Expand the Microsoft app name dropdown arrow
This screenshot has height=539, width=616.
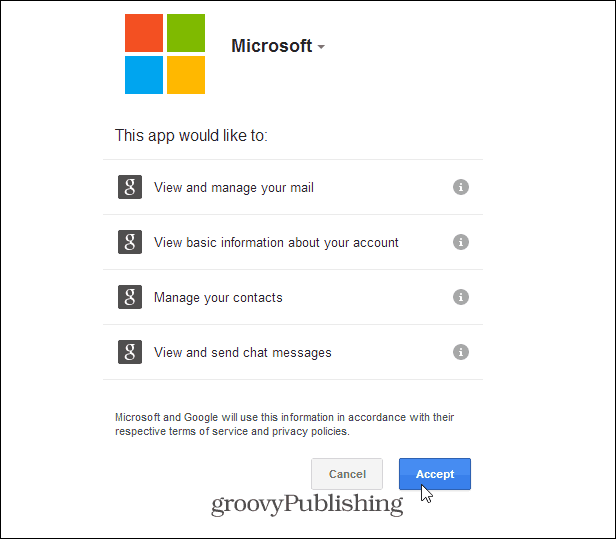pos(321,47)
